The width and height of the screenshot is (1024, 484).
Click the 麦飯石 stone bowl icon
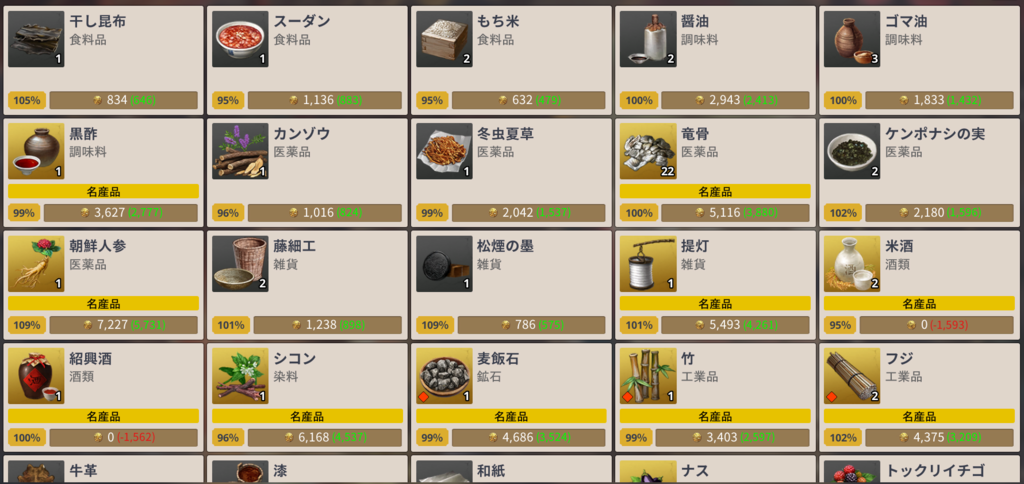(444, 376)
